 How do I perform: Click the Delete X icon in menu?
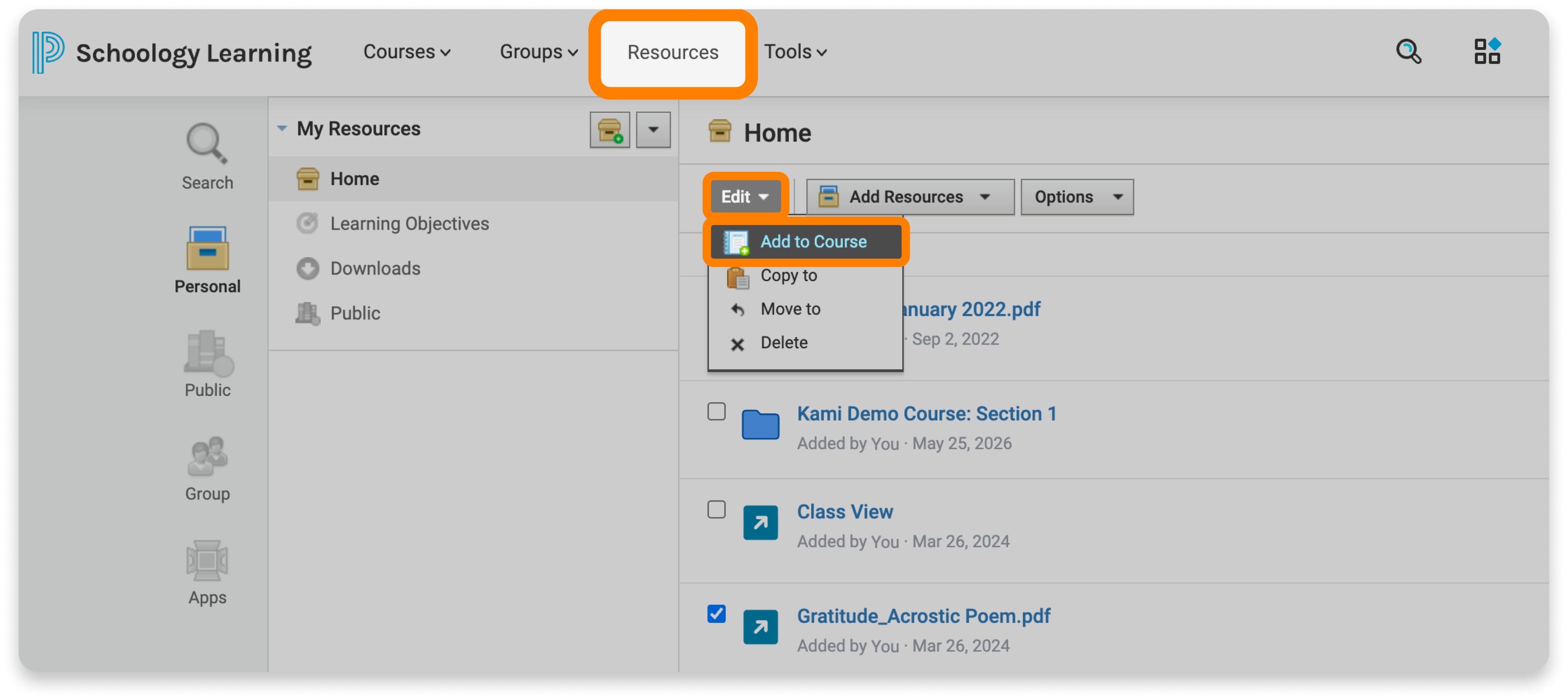(737, 344)
